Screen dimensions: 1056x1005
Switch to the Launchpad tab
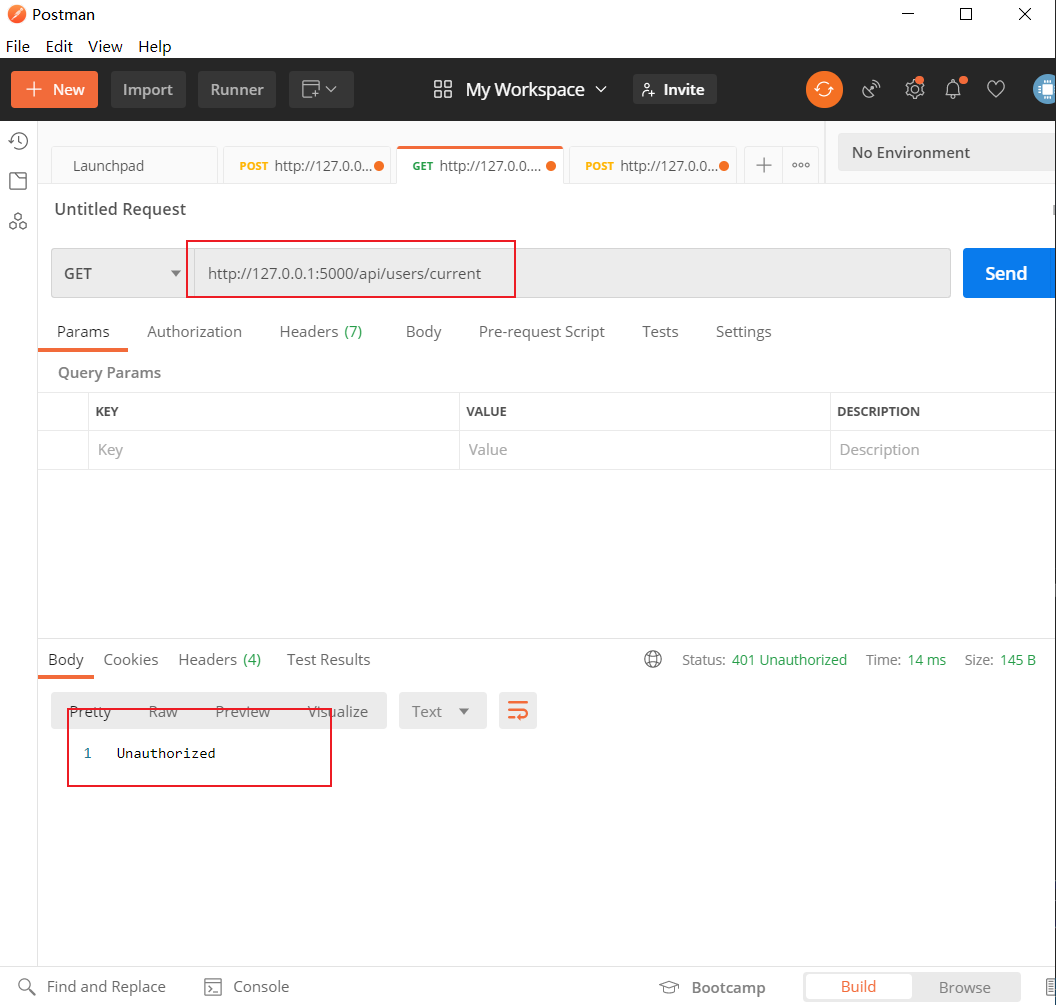(135, 166)
